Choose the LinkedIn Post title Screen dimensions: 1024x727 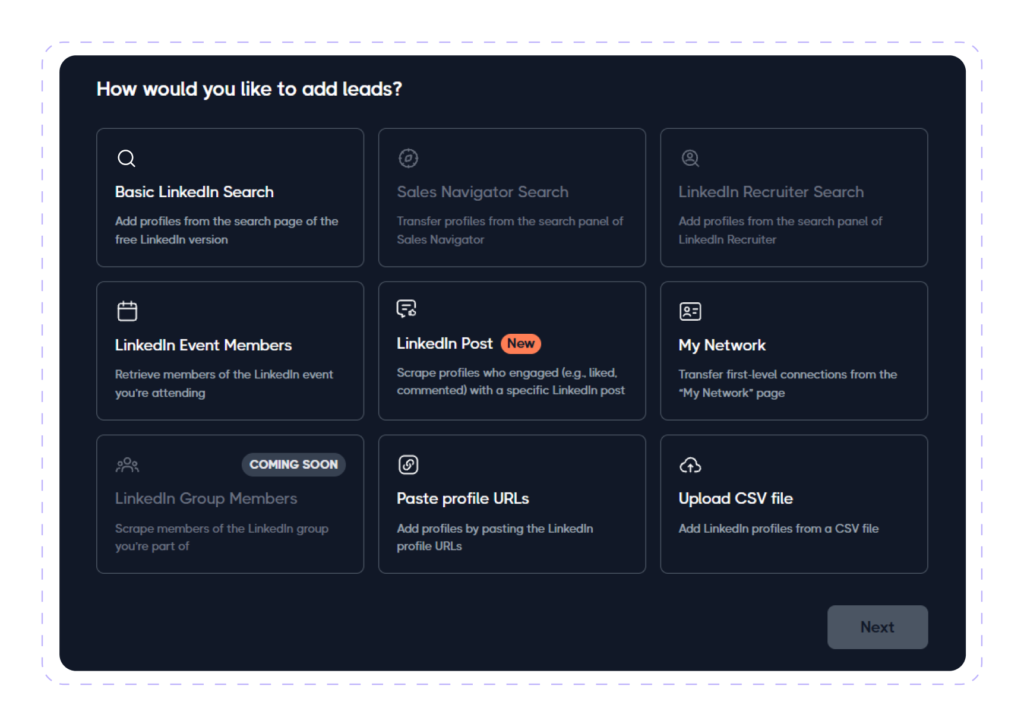445,344
